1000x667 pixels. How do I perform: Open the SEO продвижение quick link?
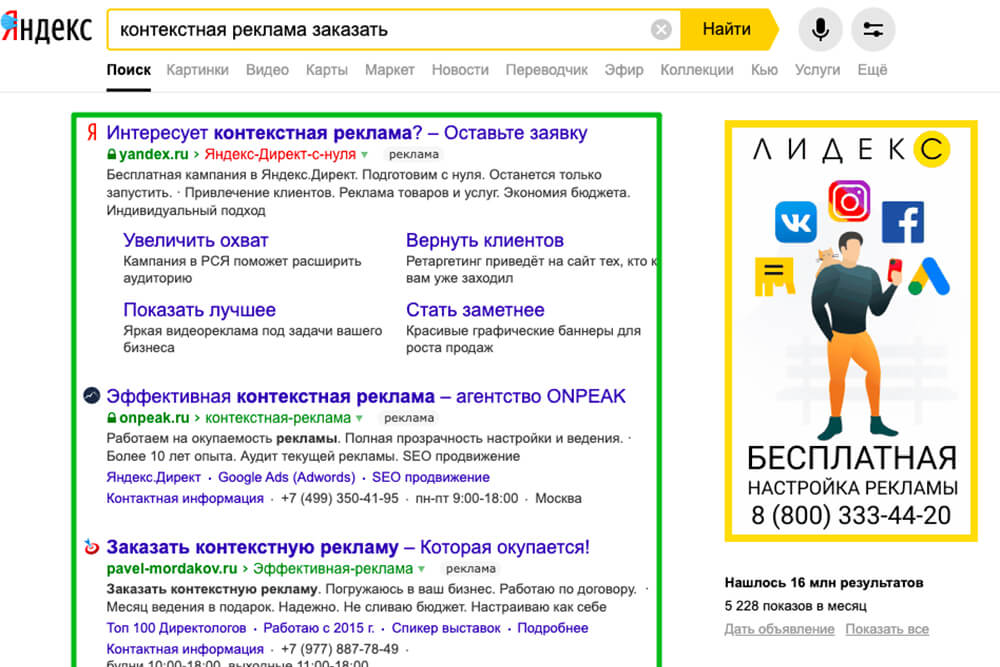tap(430, 477)
